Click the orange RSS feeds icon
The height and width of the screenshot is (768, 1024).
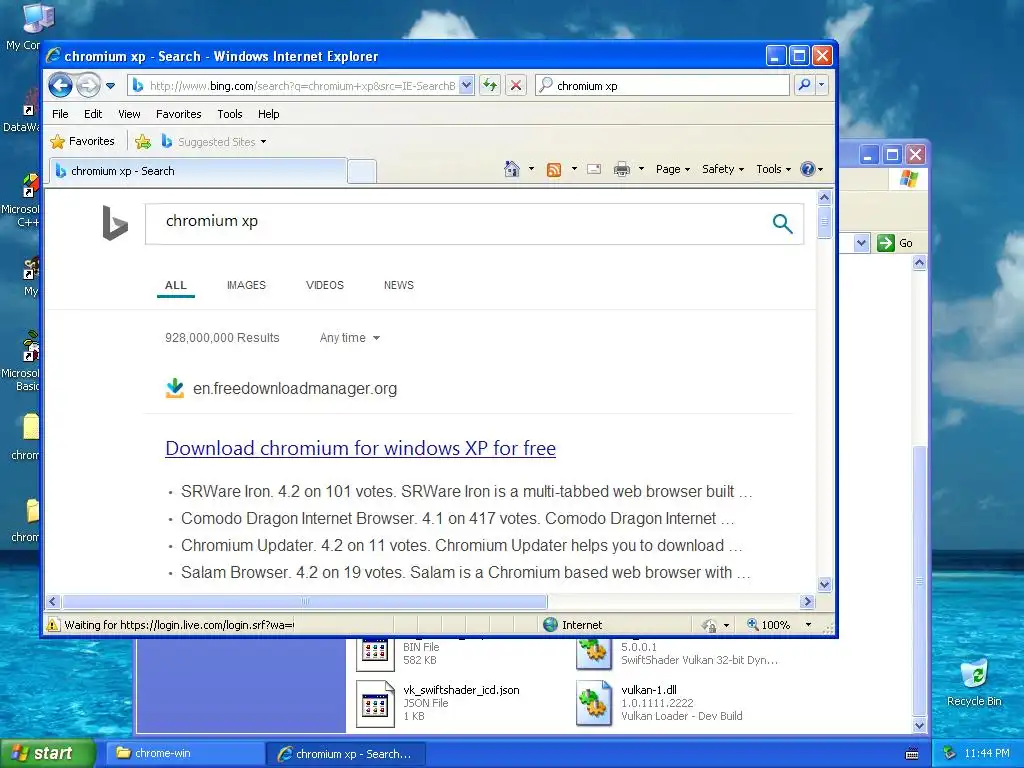tap(554, 170)
